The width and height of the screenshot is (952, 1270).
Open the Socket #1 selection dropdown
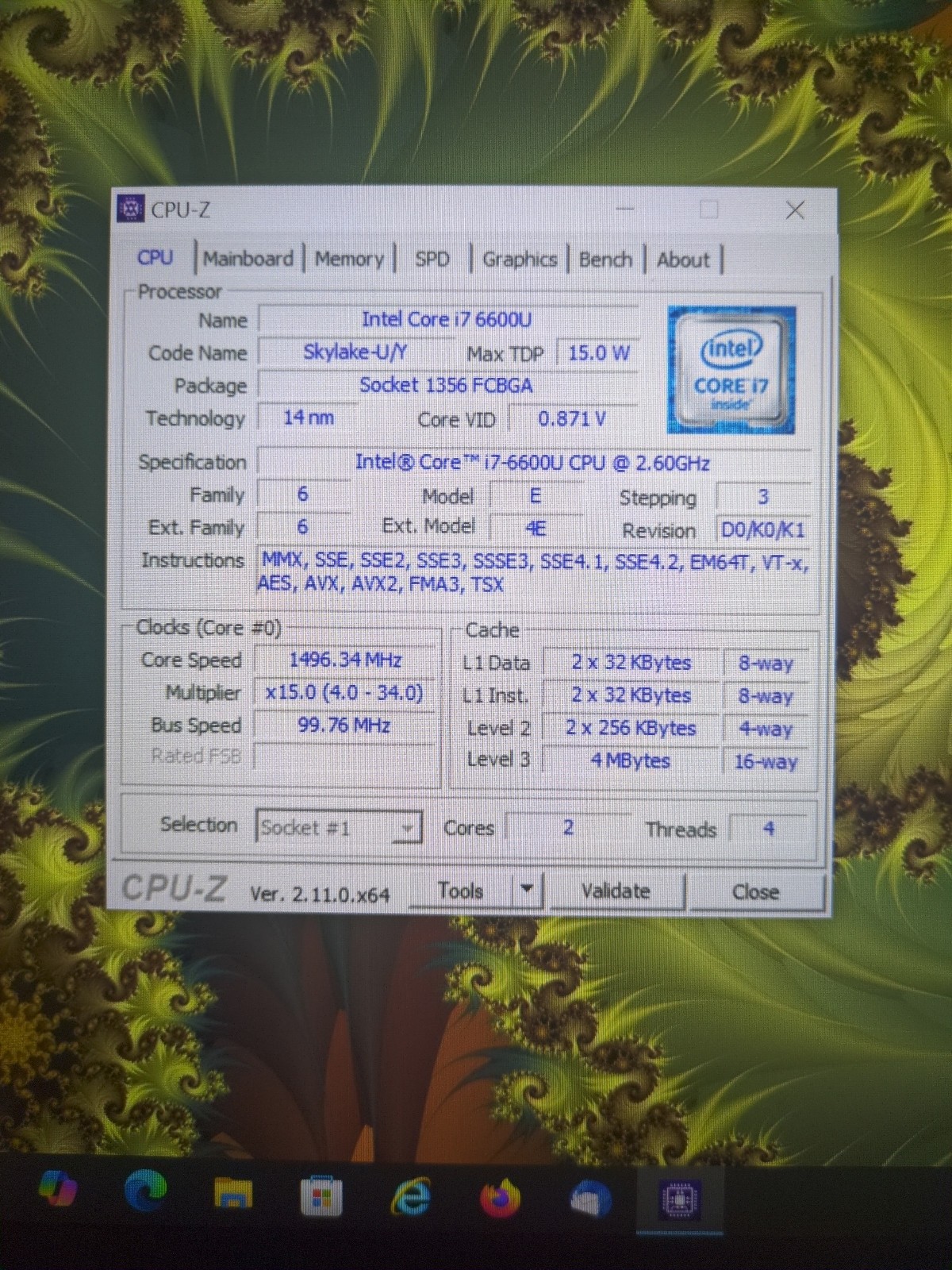tap(338, 827)
